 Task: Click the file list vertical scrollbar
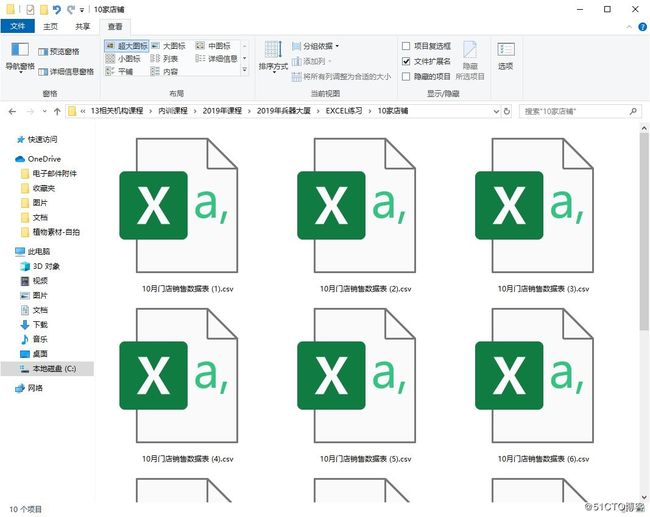pos(644,232)
